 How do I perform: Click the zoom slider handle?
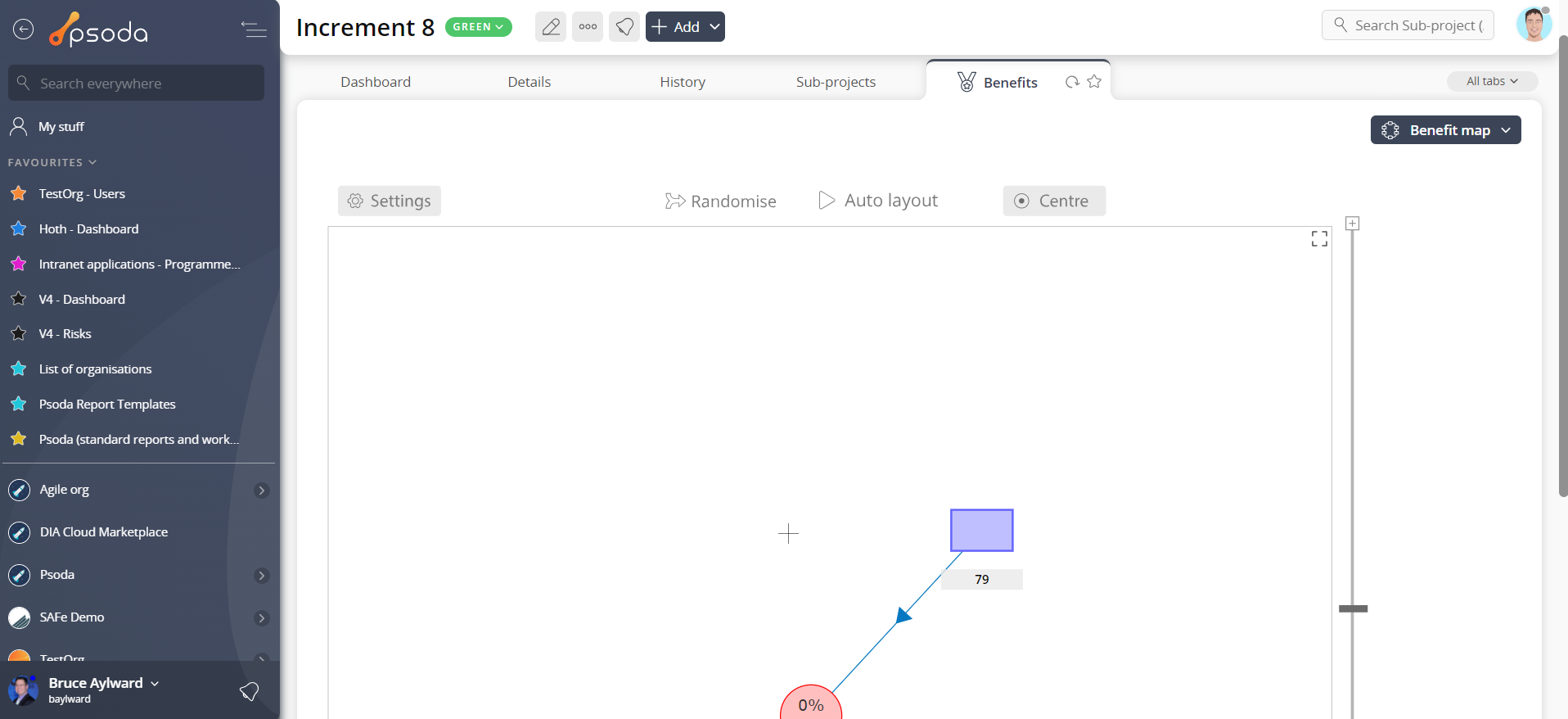coord(1353,608)
